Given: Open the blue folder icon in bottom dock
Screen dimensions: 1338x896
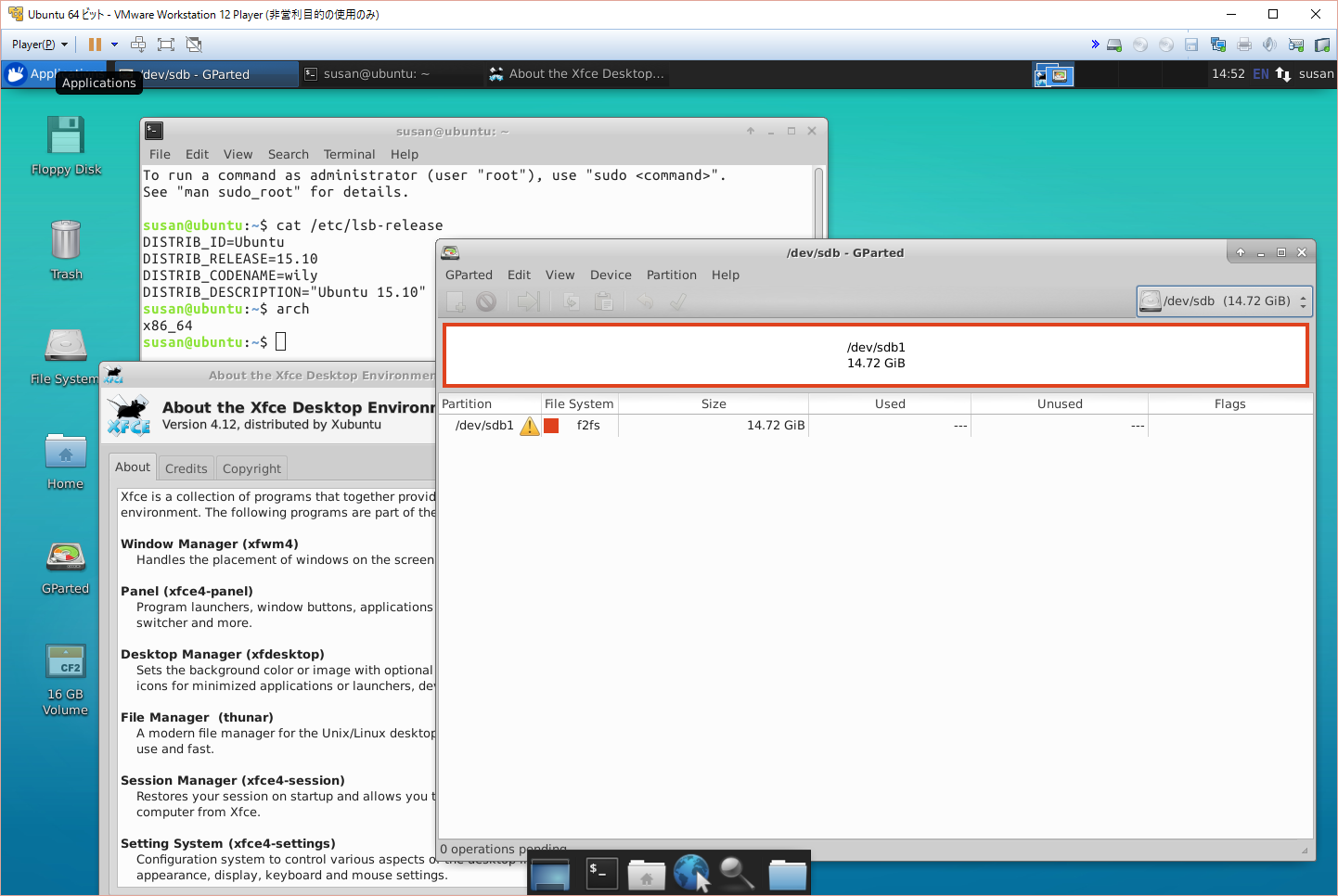Looking at the screenshot, I should pyautogui.click(x=788, y=874).
